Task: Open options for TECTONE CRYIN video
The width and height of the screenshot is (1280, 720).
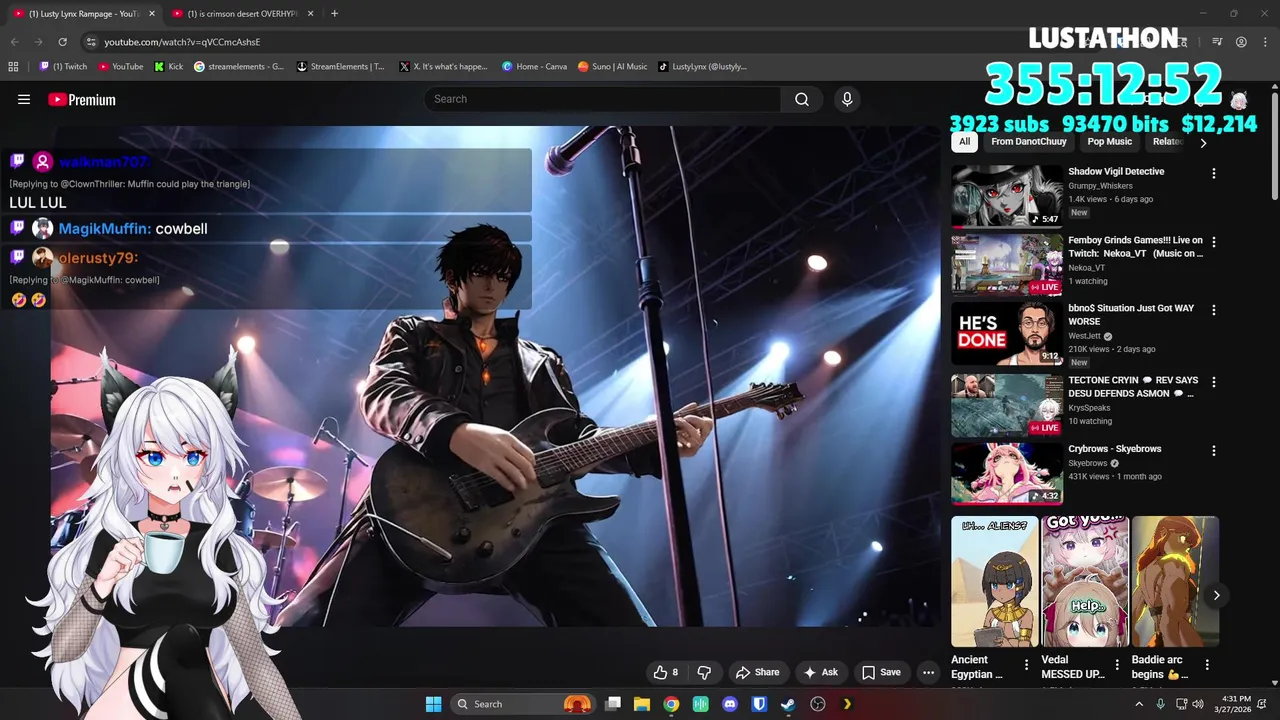Action: click(1214, 382)
